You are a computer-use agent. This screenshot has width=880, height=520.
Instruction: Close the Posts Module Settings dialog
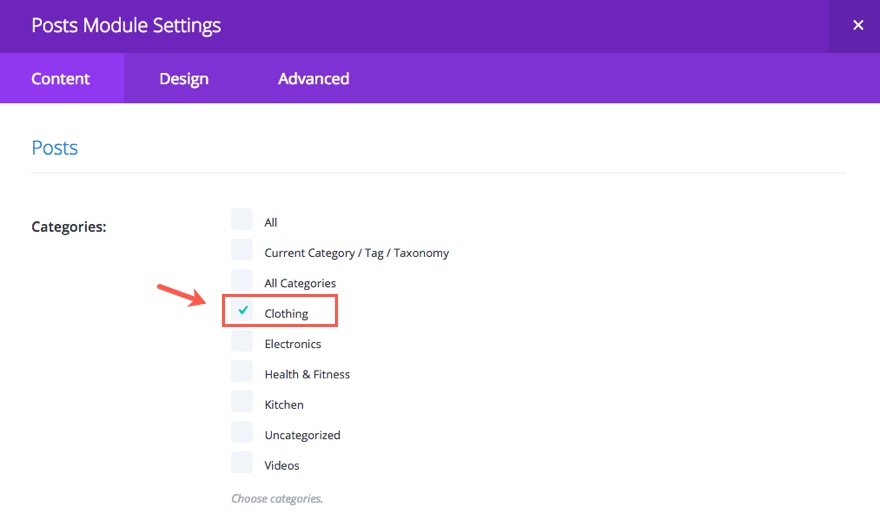[857, 26]
